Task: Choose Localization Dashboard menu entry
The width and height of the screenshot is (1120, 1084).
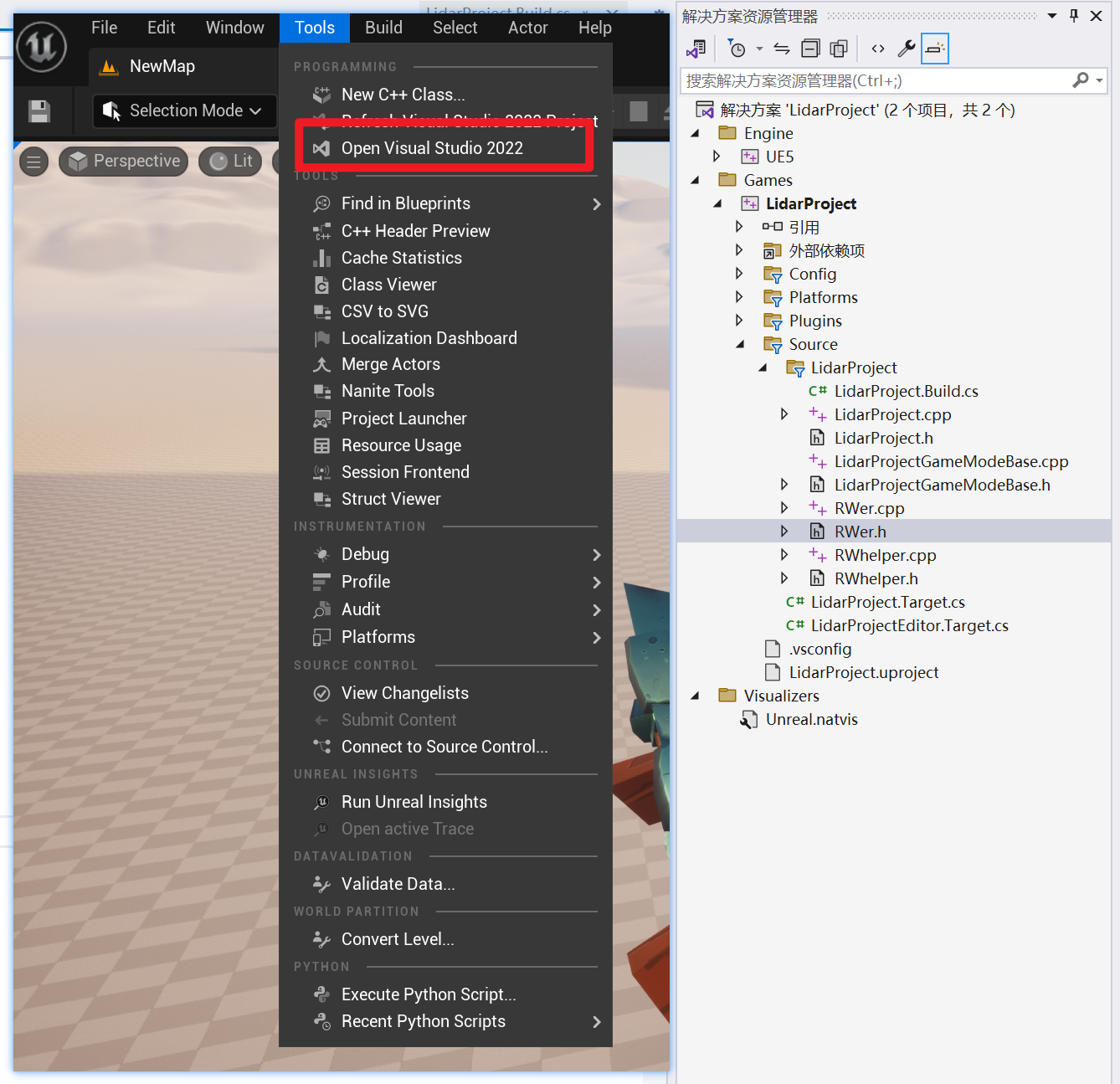Action: (445, 338)
